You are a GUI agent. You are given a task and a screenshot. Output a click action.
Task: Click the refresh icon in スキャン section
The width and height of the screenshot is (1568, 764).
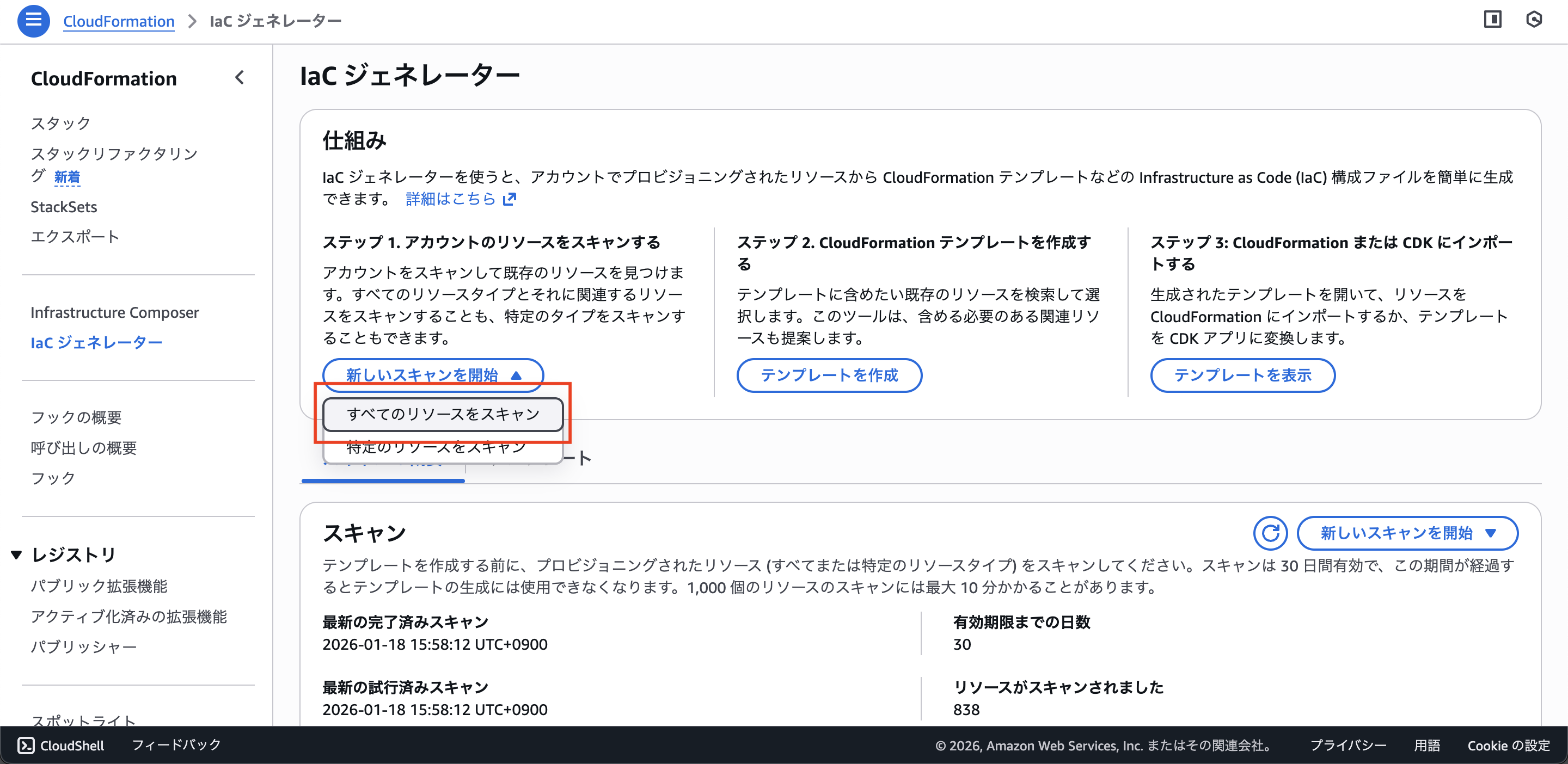click(1270, 533)
